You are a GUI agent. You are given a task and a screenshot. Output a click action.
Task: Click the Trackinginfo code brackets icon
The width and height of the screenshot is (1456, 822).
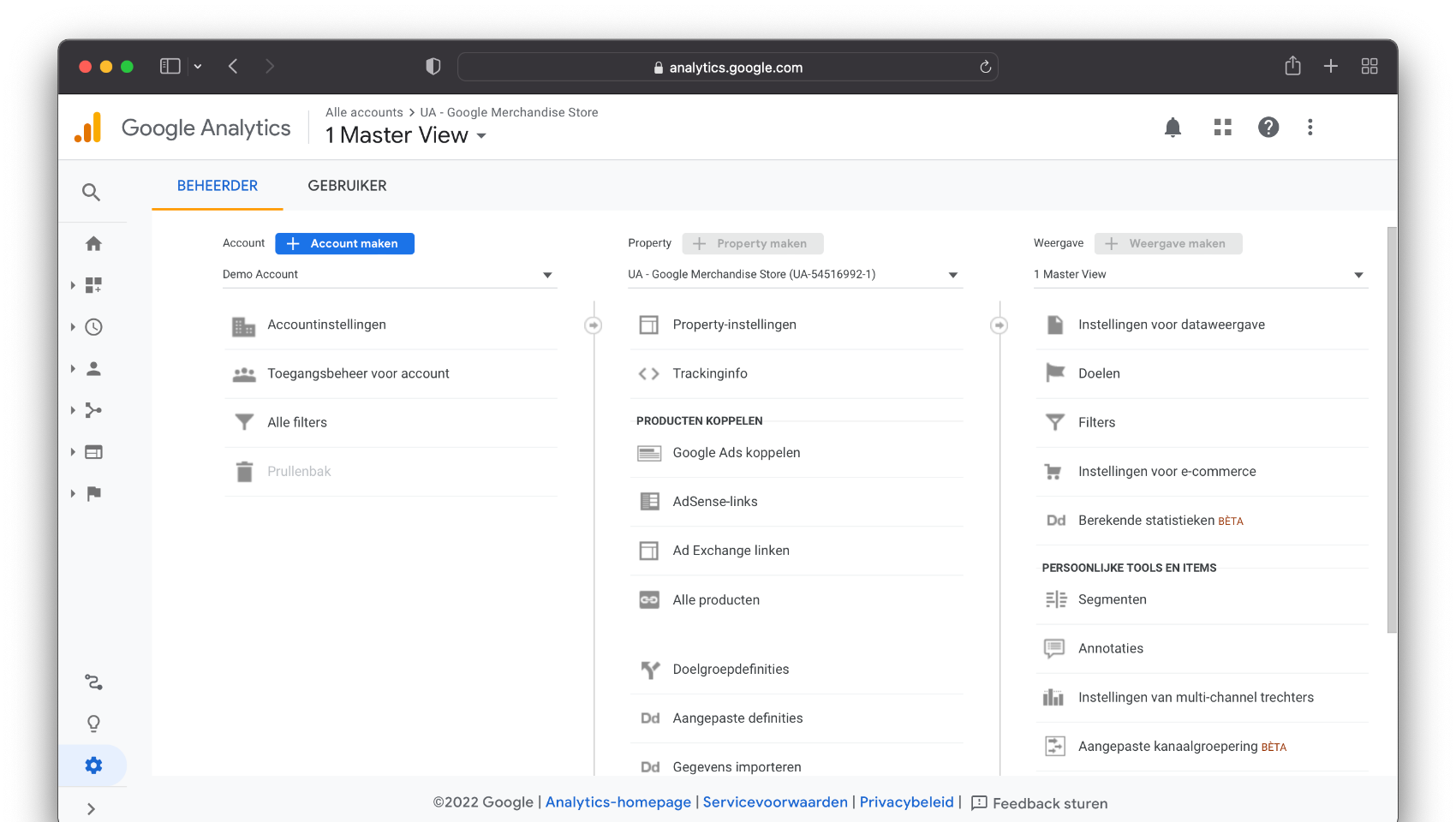(x=649, y=374)
